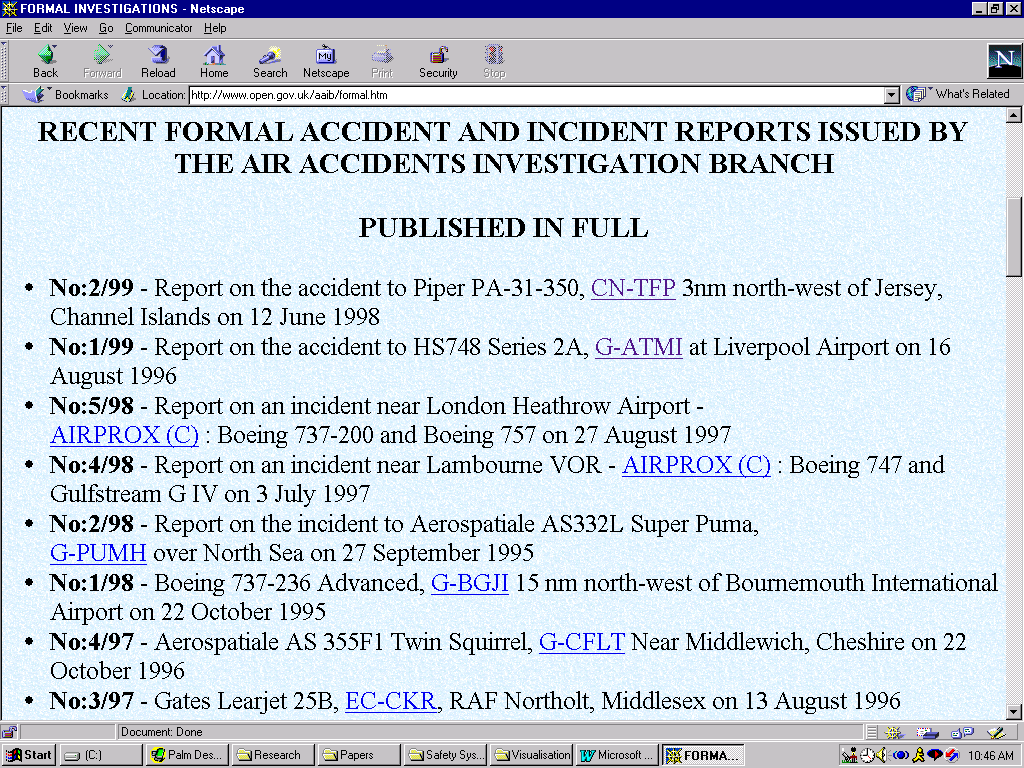The width and height of the screenshot is (1024, 768).
Task: Click the vertical scrollbar thumb
Action: click(x=1014, y=236)
